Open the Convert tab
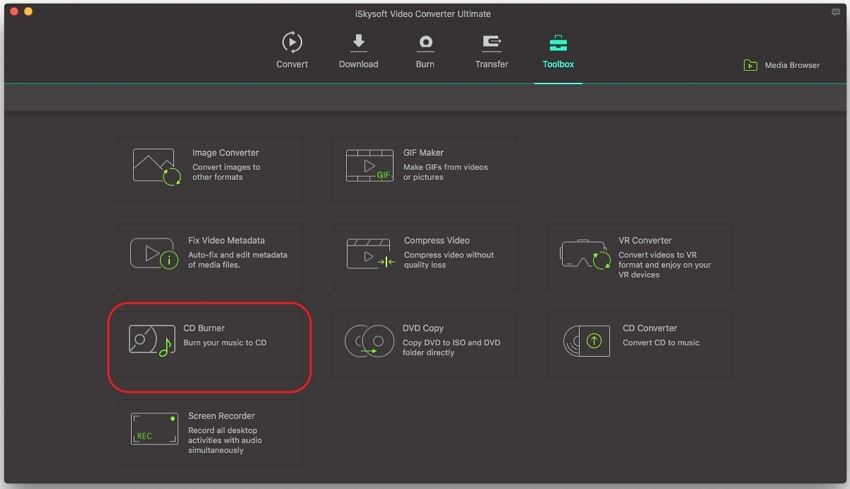The image size is (850, 489). [291, 50]
